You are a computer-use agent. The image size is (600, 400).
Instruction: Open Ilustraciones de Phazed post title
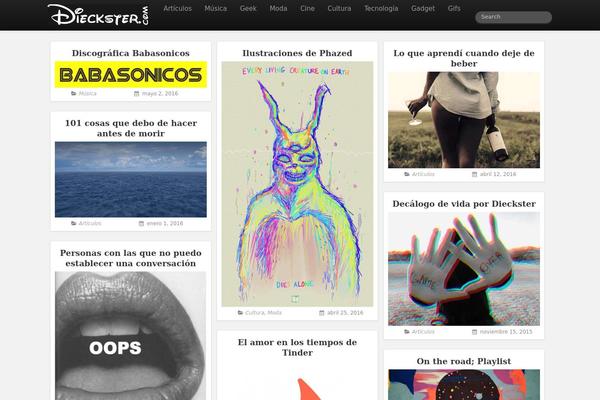point(297,53)
